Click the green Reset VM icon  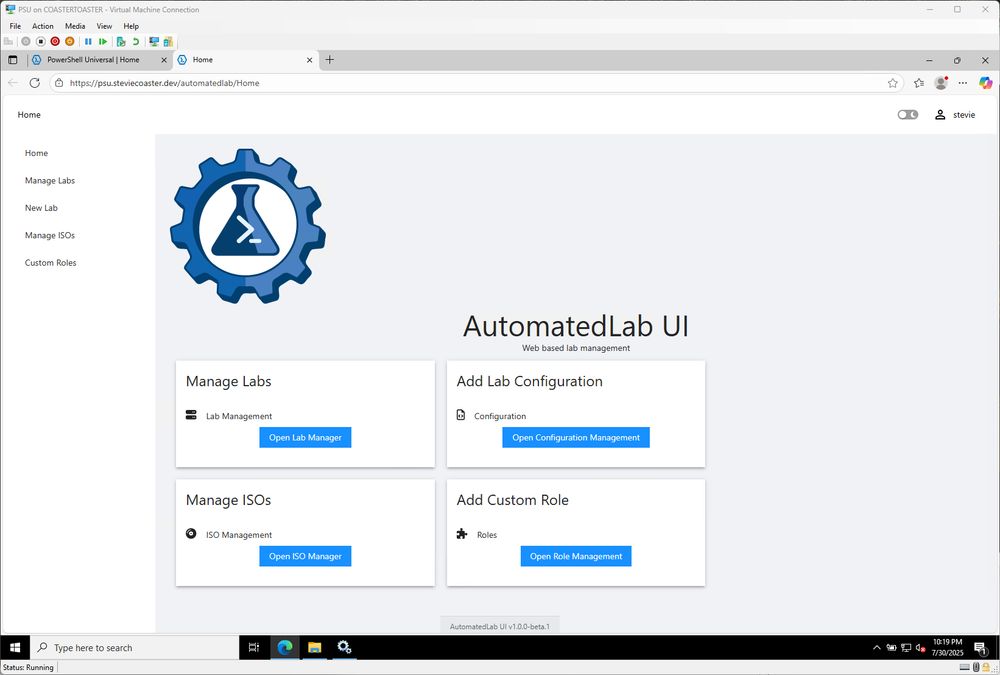point(103,41)
